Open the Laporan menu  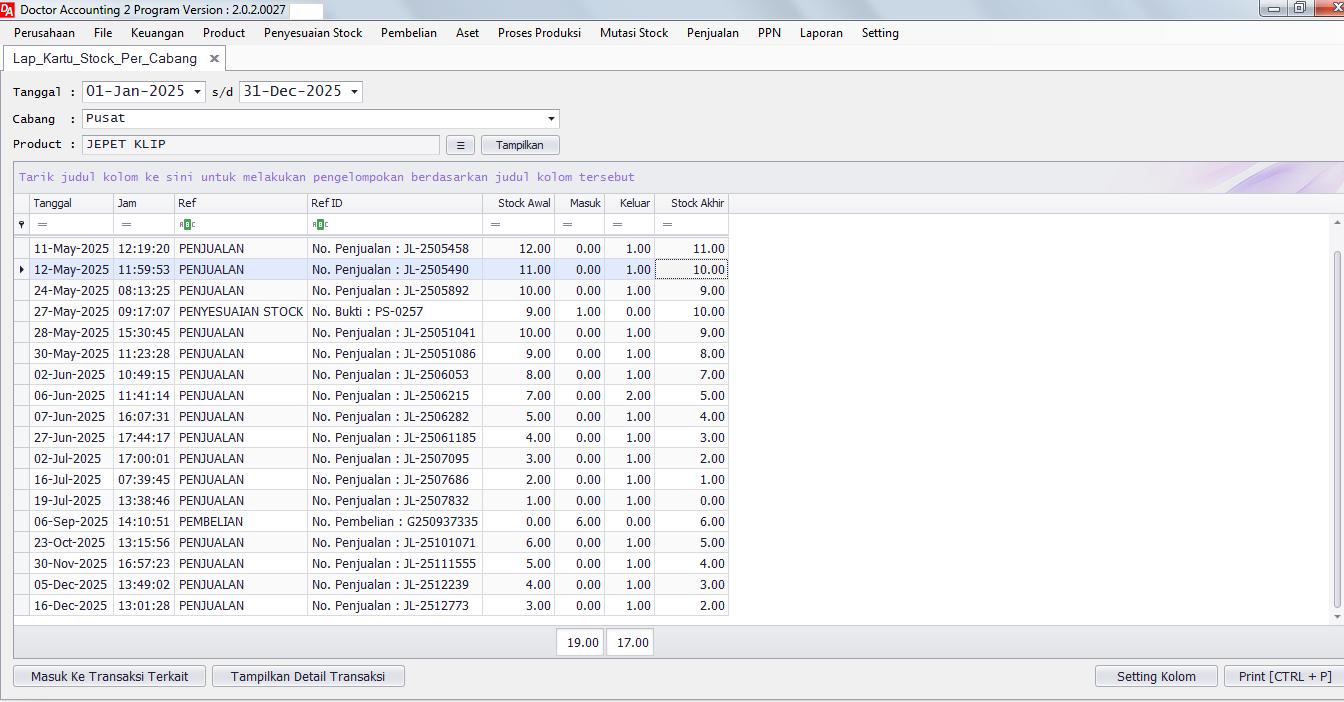point(821,33)
